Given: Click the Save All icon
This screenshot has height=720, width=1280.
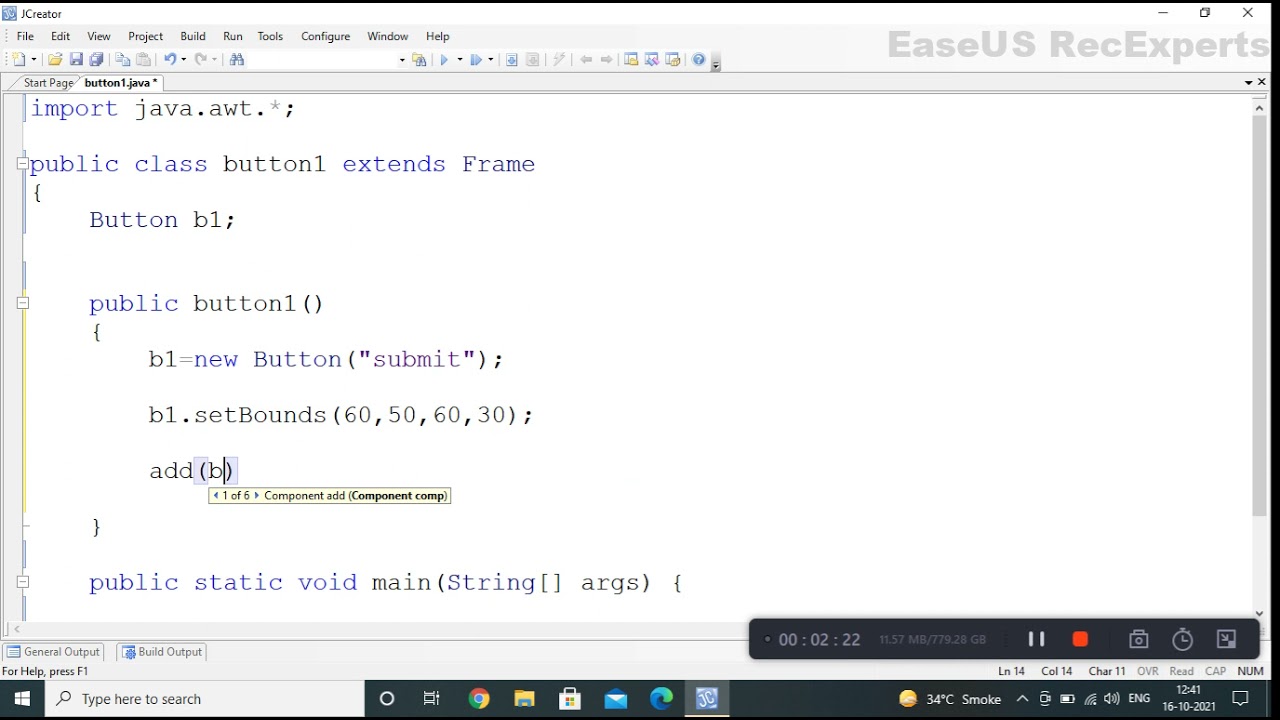Looking at the screenshot, I should click(x=96, y=60).
